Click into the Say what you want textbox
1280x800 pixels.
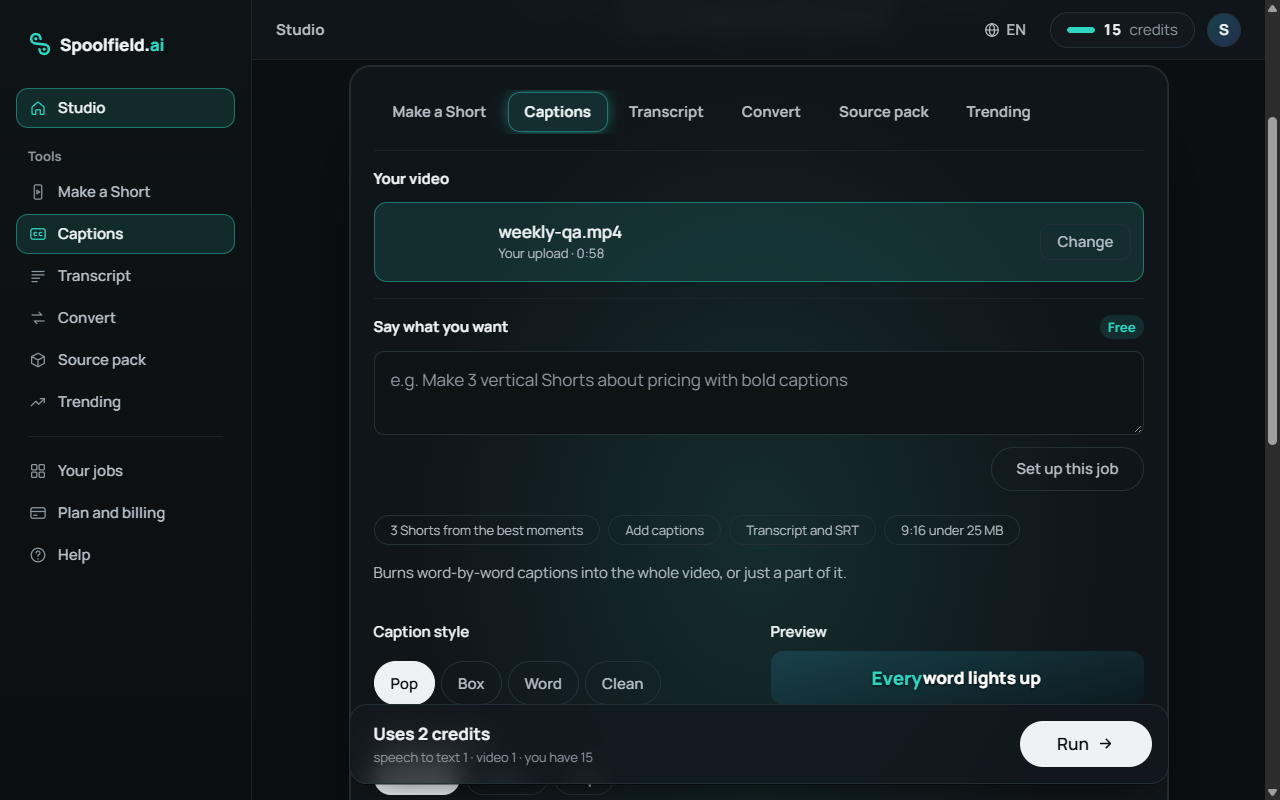coord(759,393)
